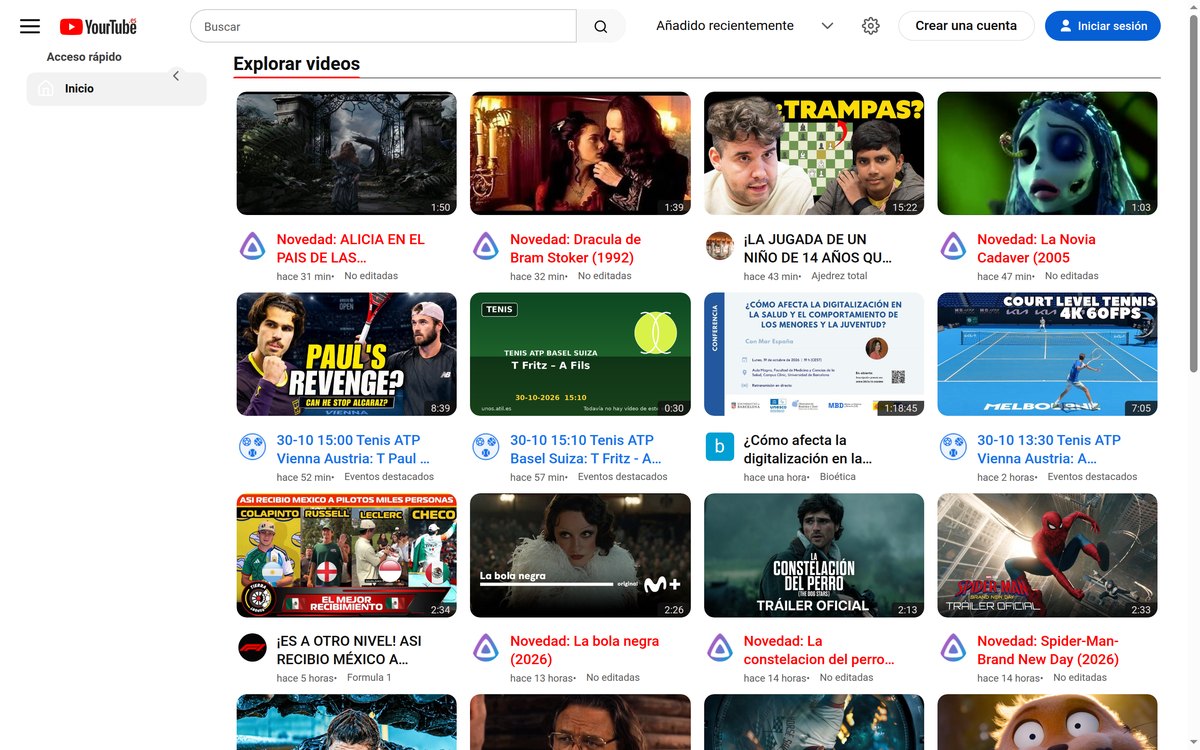
Task: Click the magnifier search button
Action: [x=601, y=26]
